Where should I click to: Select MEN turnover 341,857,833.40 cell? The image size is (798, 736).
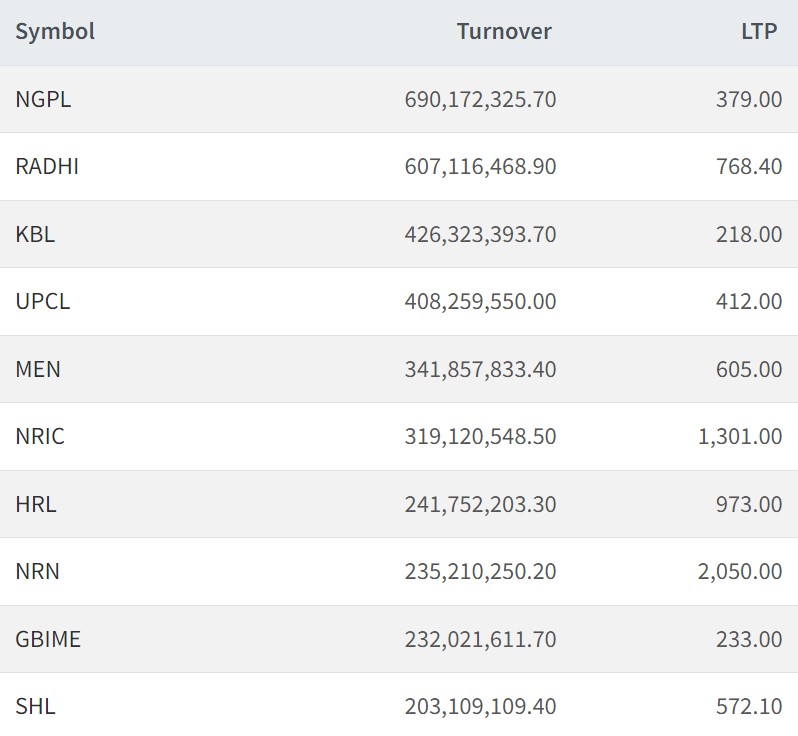[480, 369]
